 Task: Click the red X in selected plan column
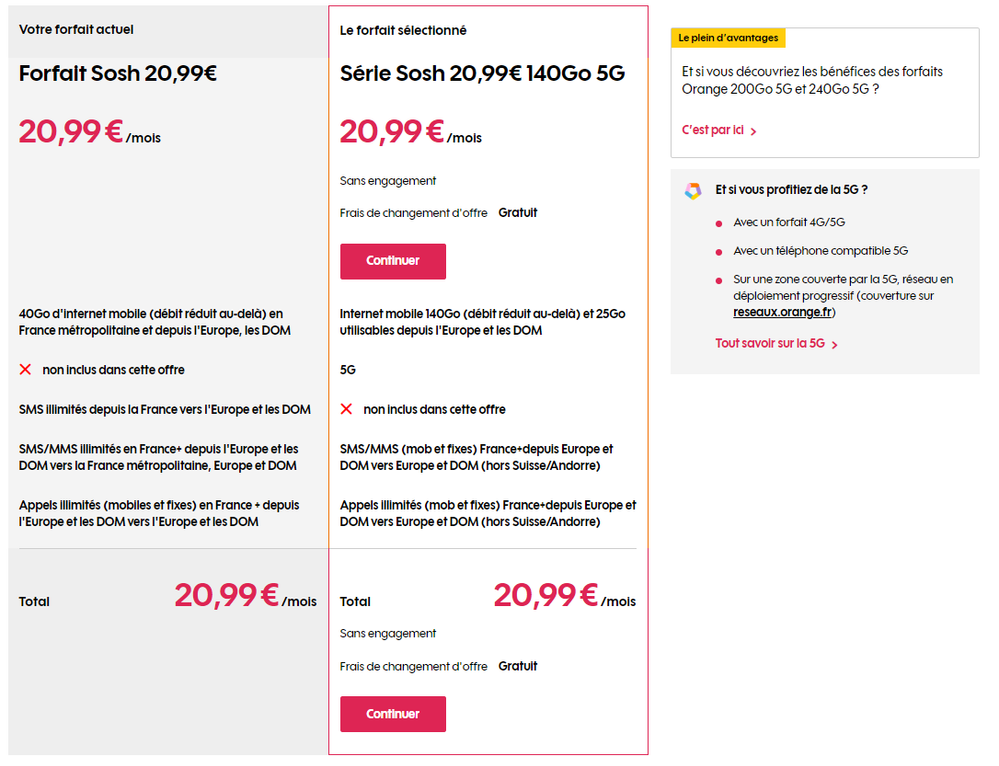[x=347, y=409]
